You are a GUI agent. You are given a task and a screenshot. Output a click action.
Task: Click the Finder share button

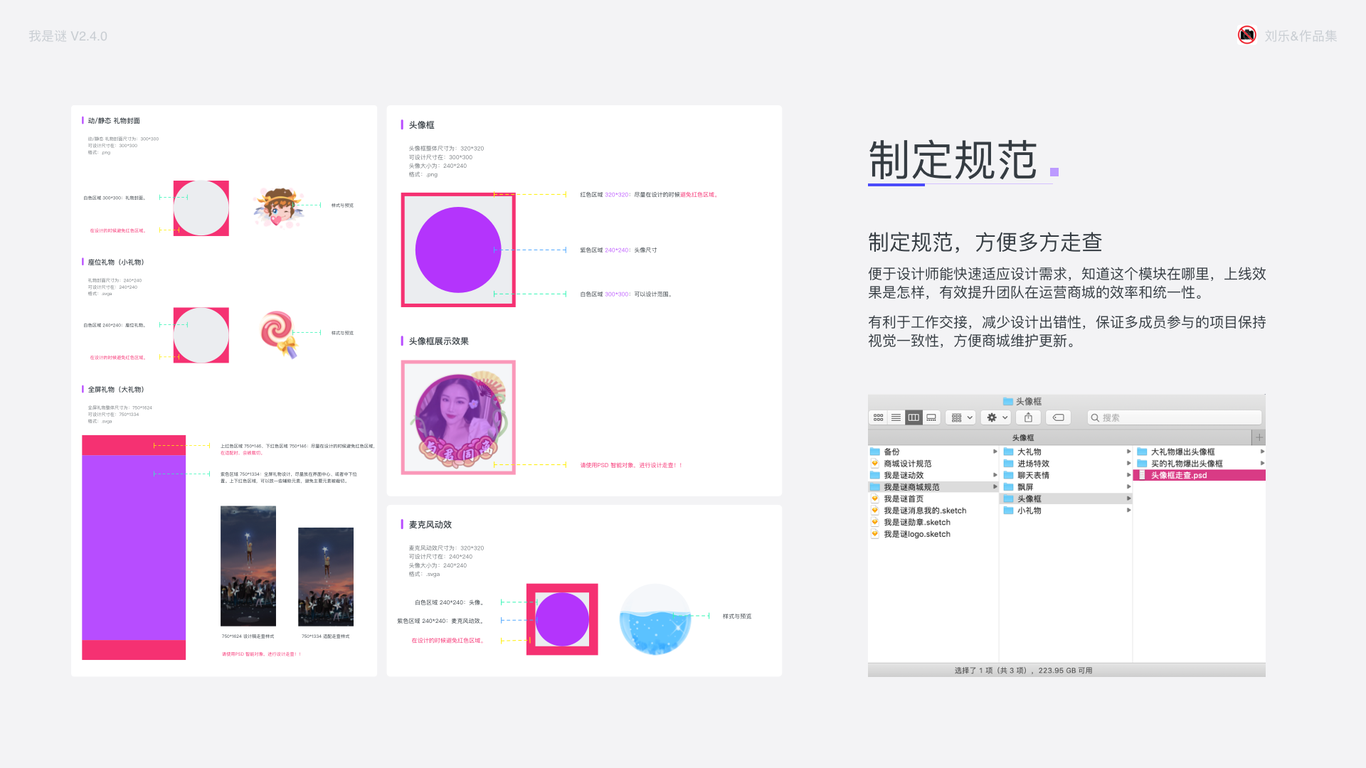(1028, 417)
